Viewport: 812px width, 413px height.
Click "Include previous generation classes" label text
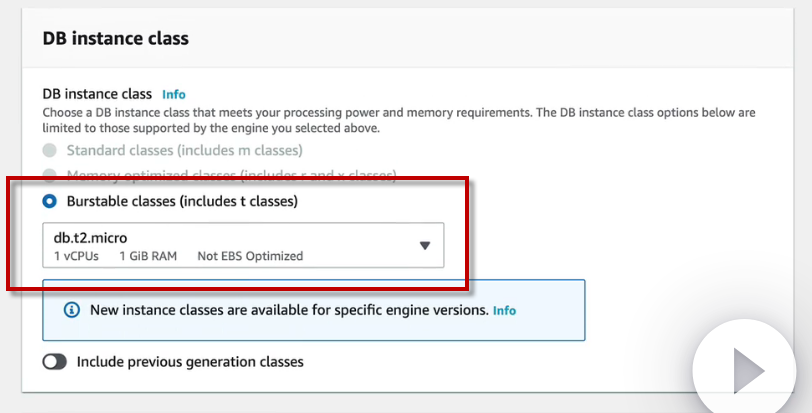[190, 361]
